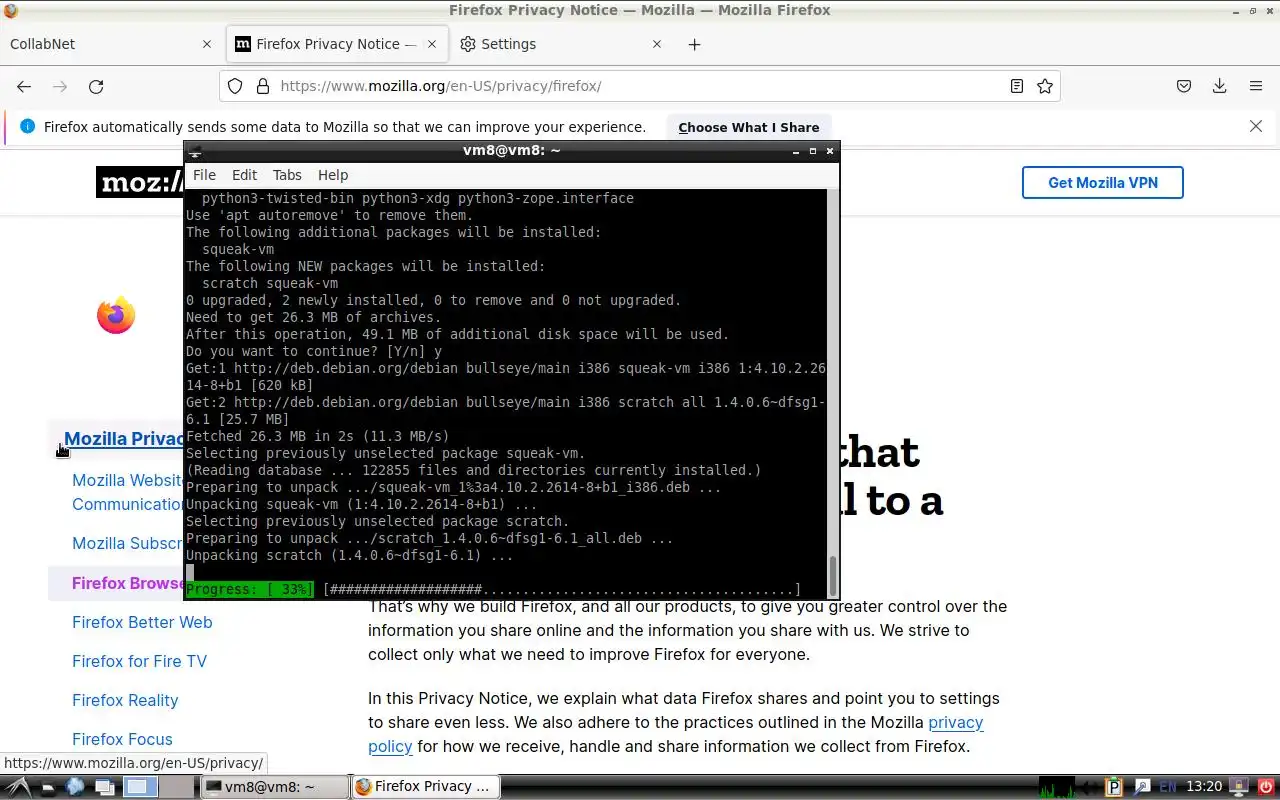
Task: Launch the web browser from the taskbar
Action: tap(75, 787)
